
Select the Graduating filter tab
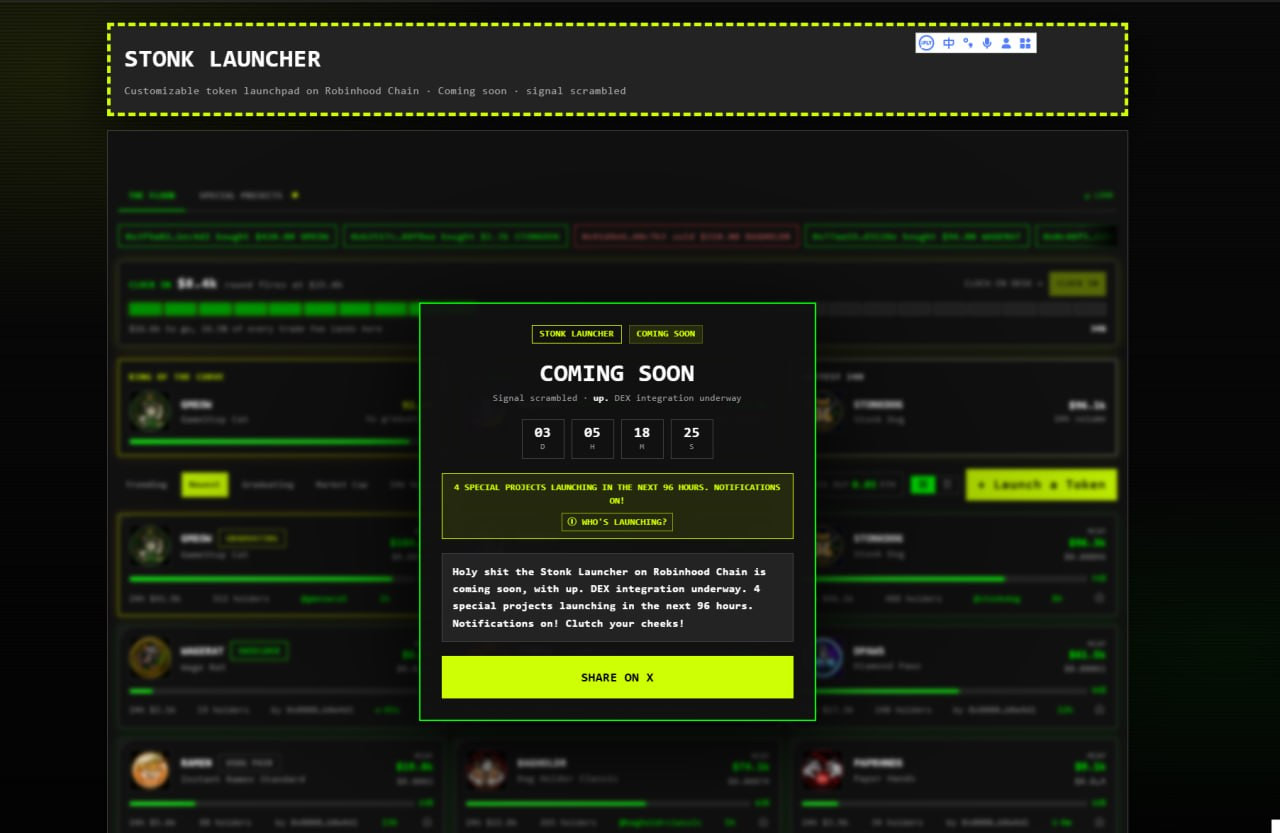[267, 485]
